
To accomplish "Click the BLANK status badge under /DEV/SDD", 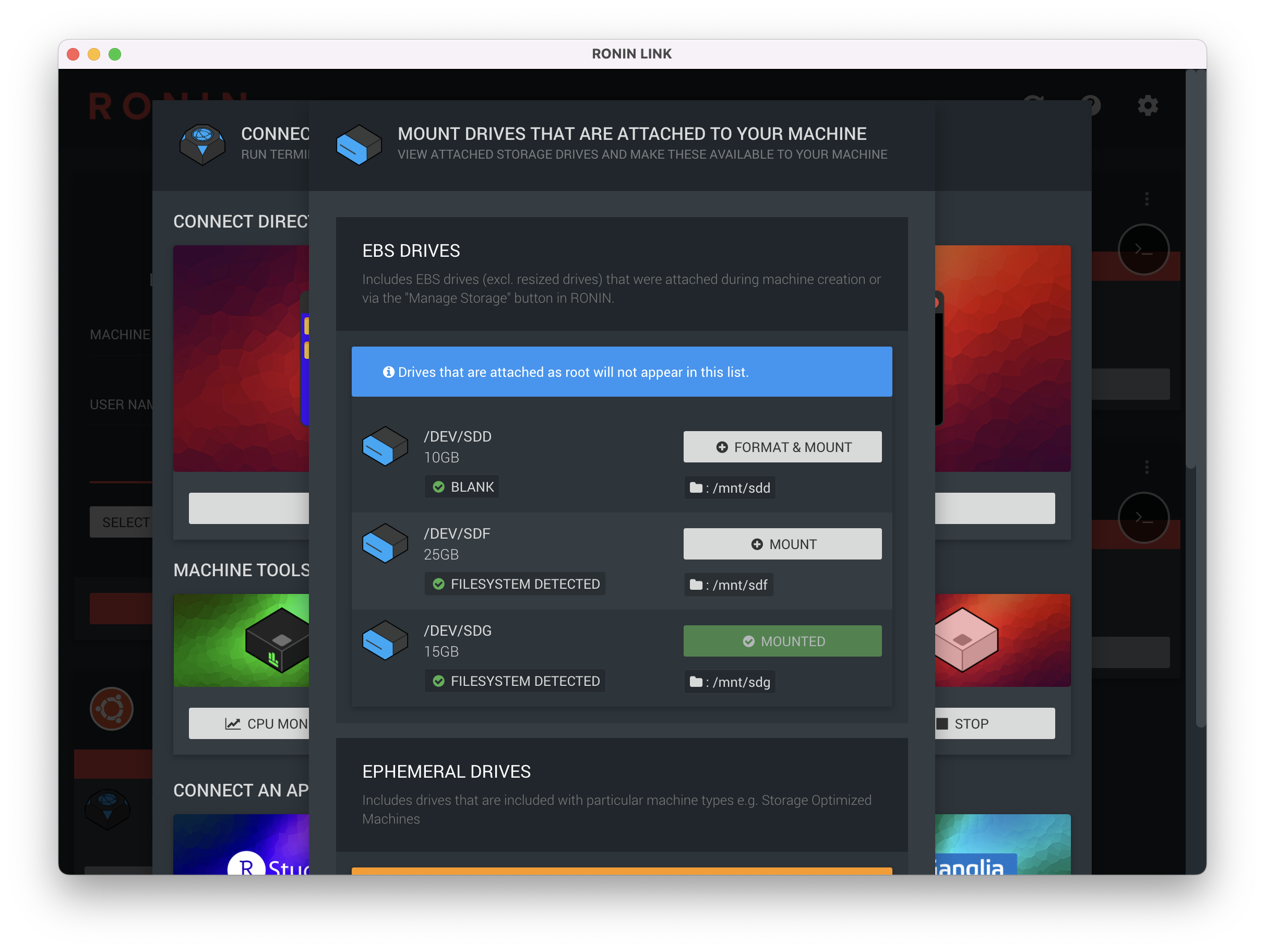I will pyautogui.click(x=462, y=486).
